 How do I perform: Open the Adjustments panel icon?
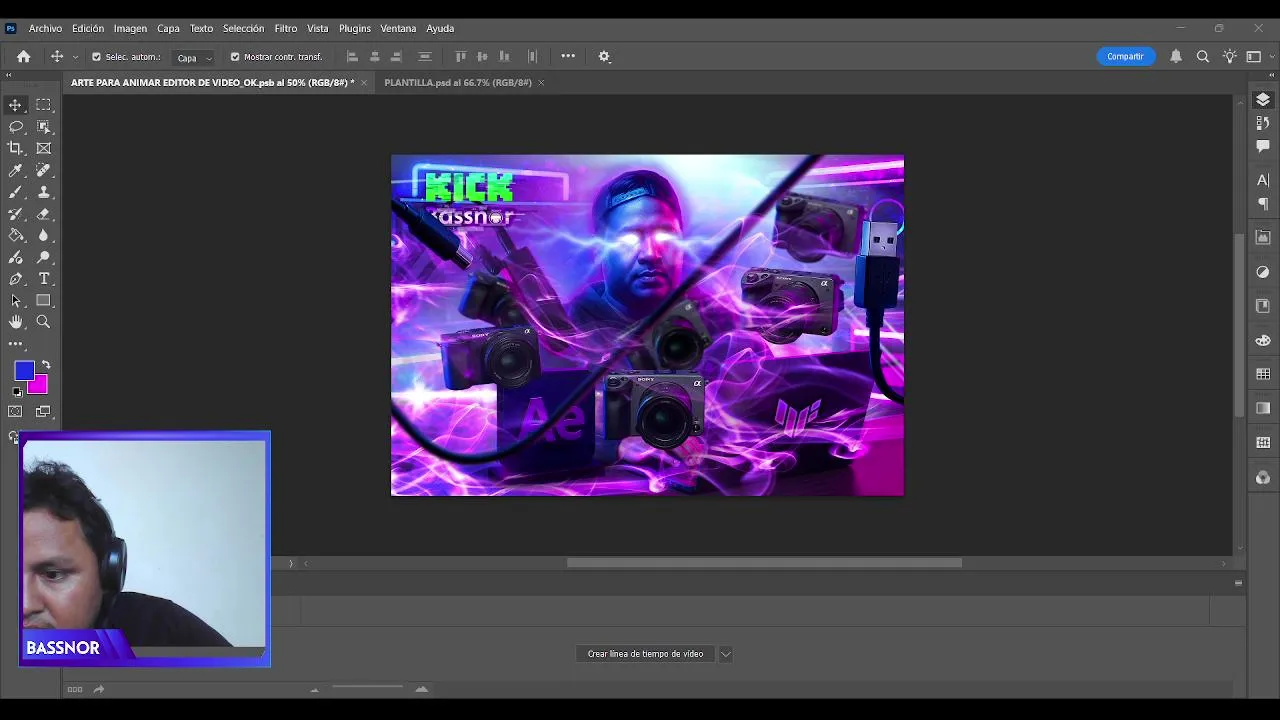[1263, 272]
